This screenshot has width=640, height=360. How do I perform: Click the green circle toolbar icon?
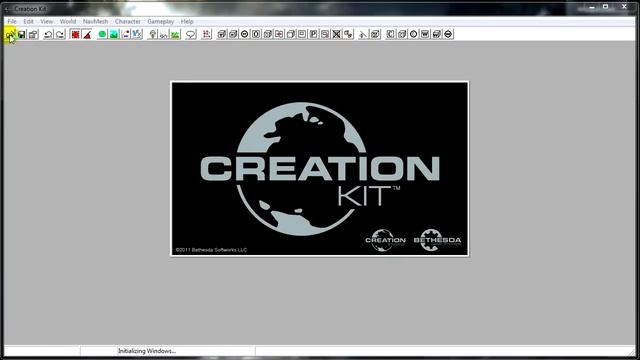102,34
